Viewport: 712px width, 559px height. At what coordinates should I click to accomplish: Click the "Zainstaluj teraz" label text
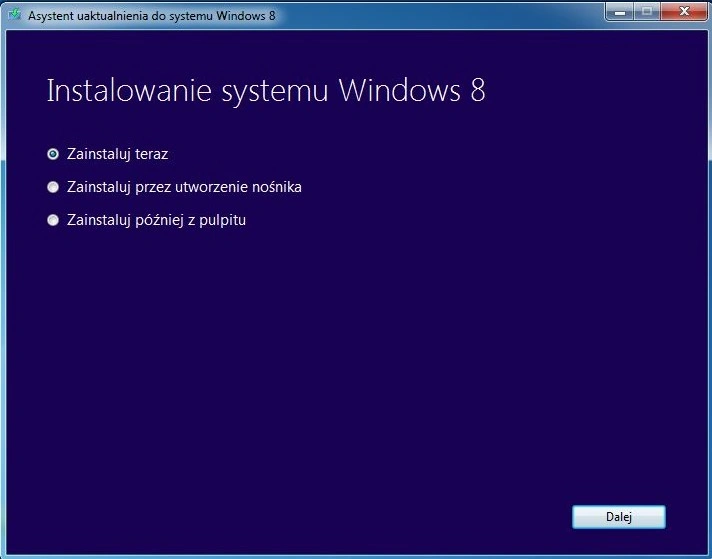[118, 154]
